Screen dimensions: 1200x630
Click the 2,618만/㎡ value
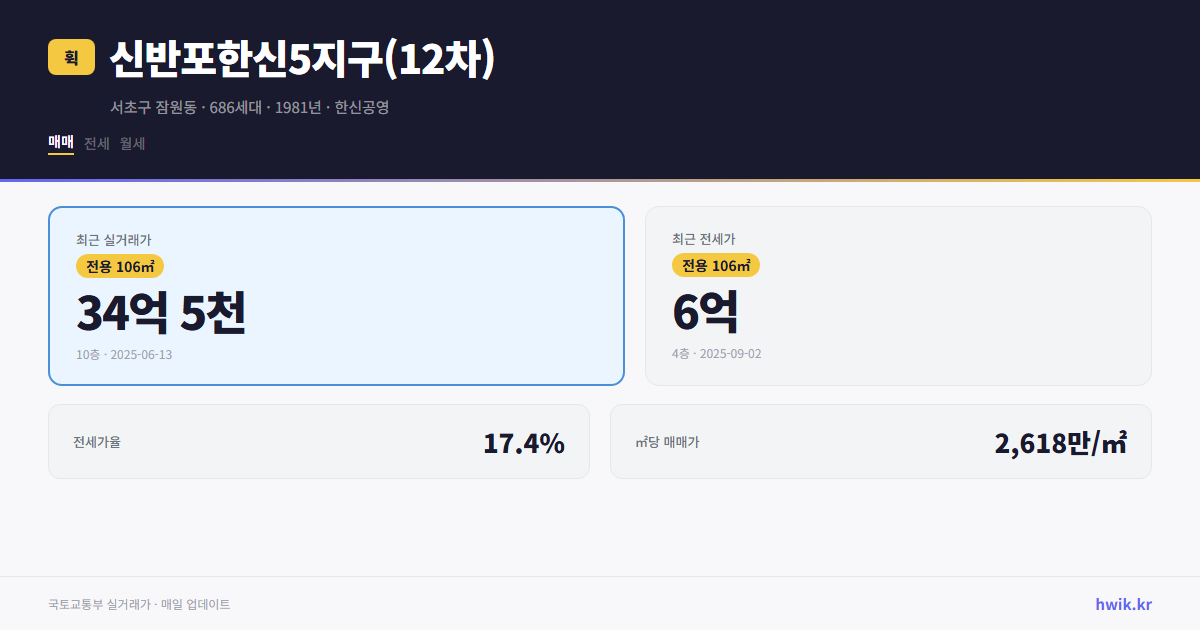pos(1059,441)
